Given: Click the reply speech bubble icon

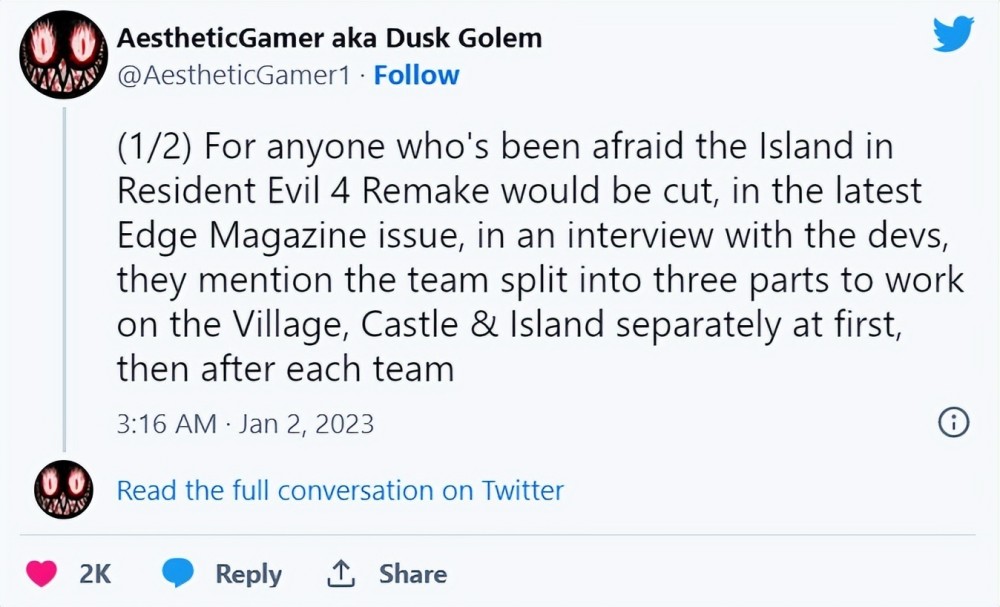Looking at the screenshot, I should pos(179,574).
